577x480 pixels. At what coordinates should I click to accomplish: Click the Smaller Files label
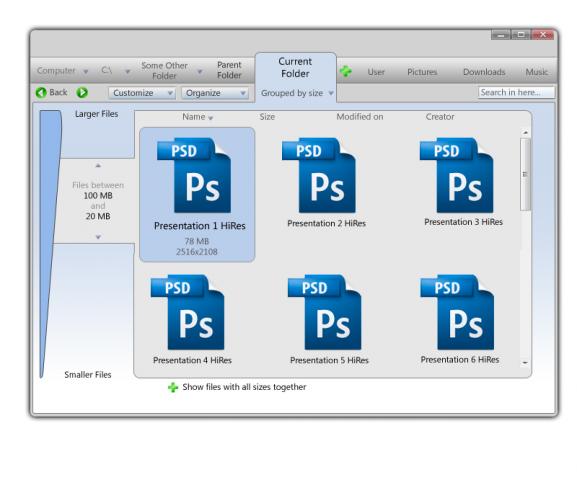[88, 375]
